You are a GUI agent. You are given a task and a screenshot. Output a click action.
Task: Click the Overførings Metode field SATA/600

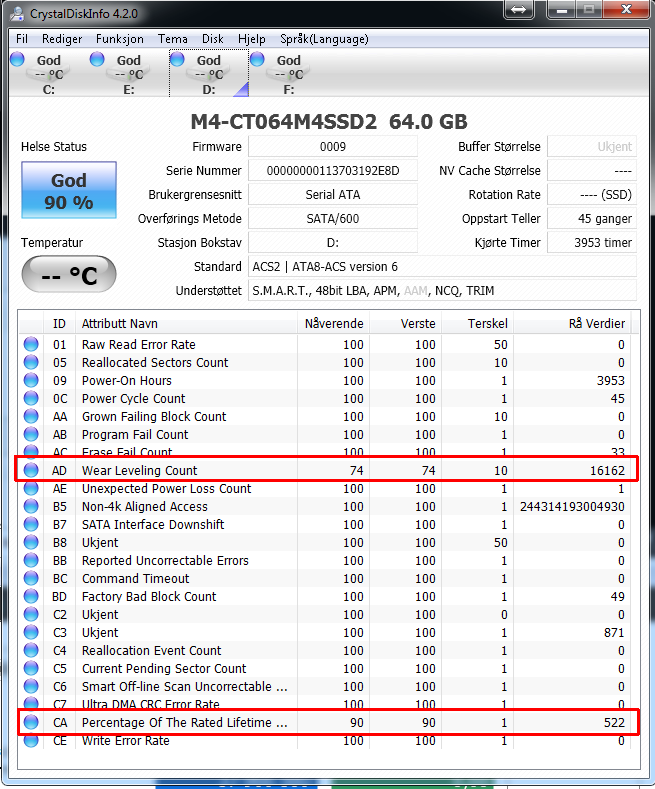(333, 218)
